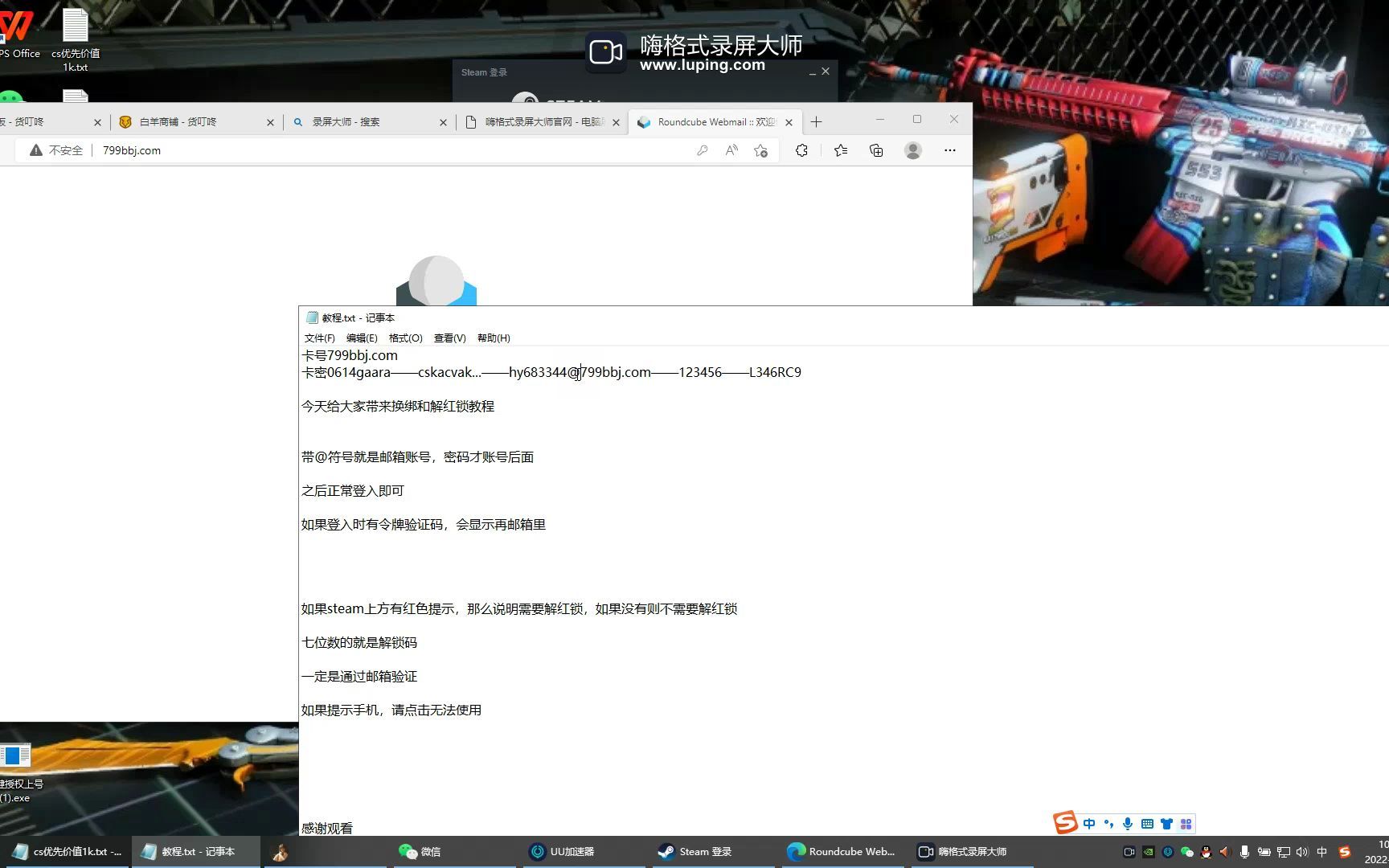Open saved passwords key icon in address bar
Screen dimensions: 1389x868
[703, 150]
